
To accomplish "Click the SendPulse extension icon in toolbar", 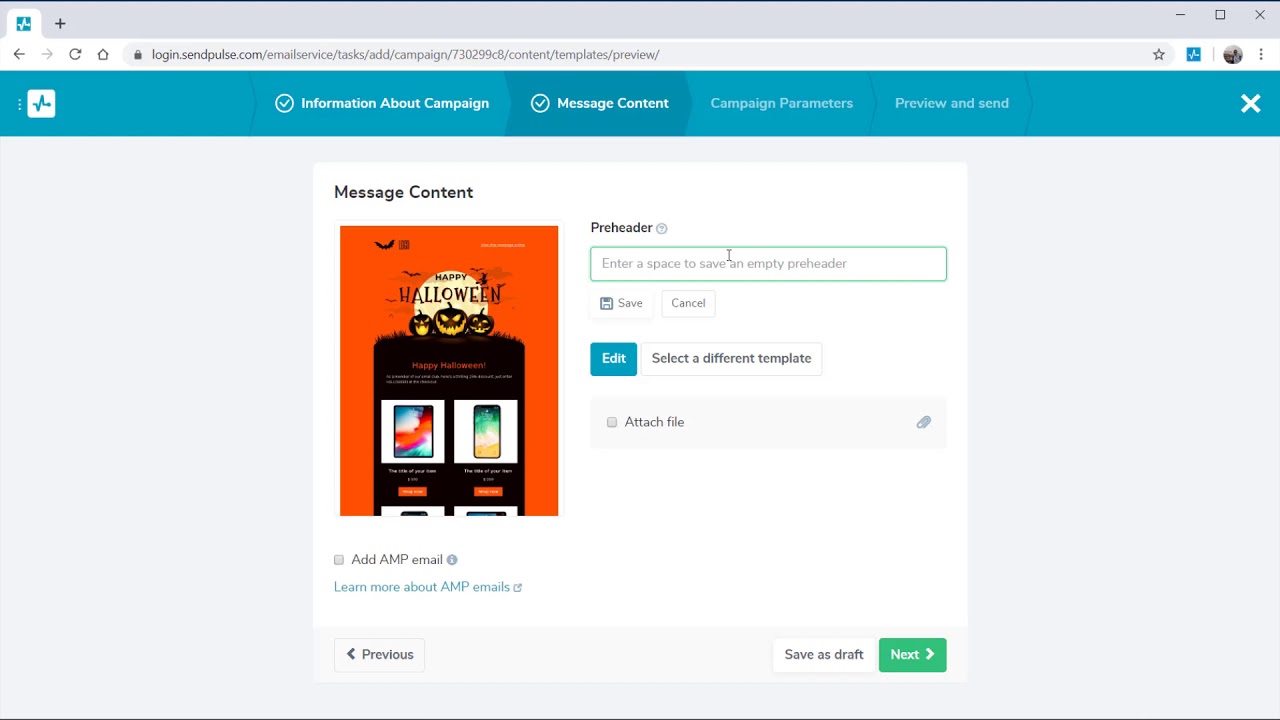I will tap(1194, 54).
